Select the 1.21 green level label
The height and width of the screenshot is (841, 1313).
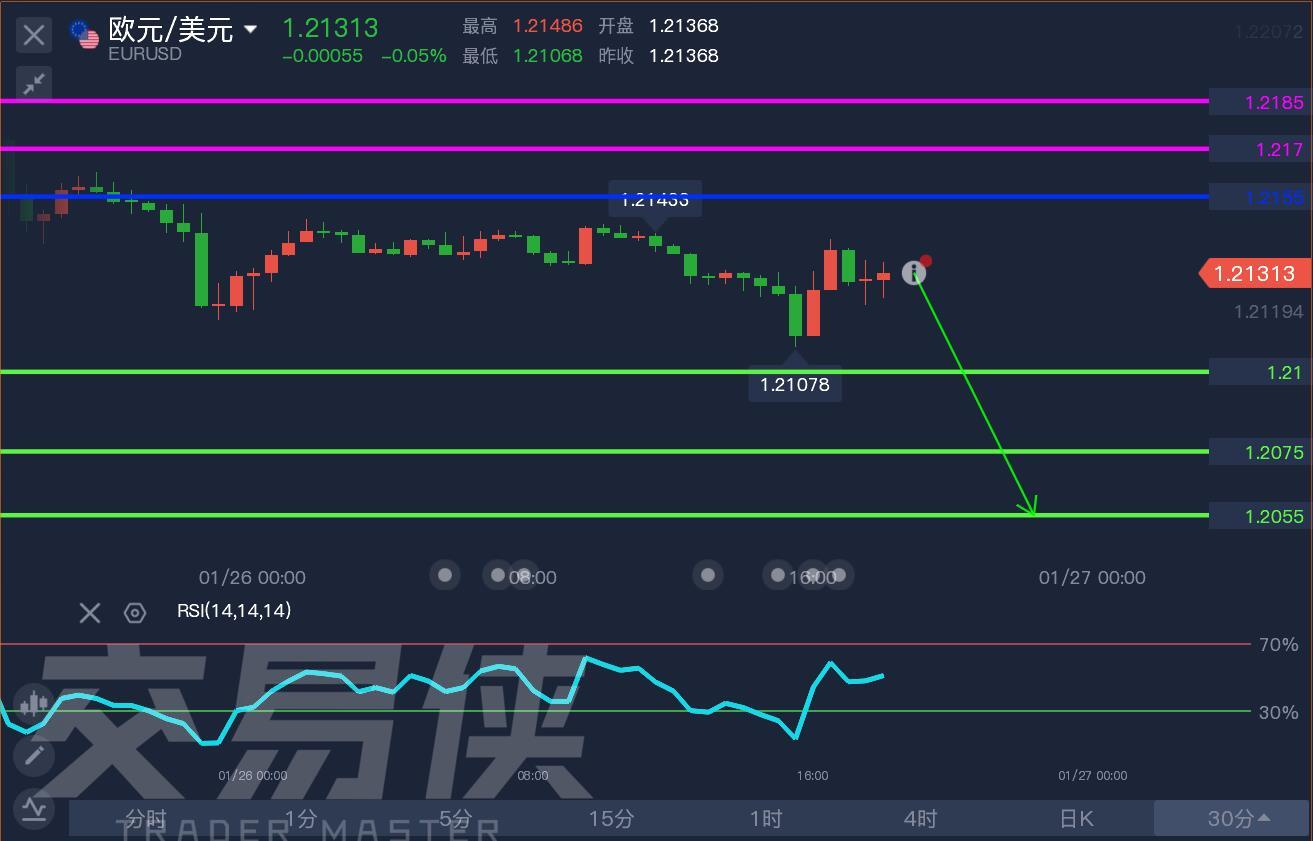1260,373
